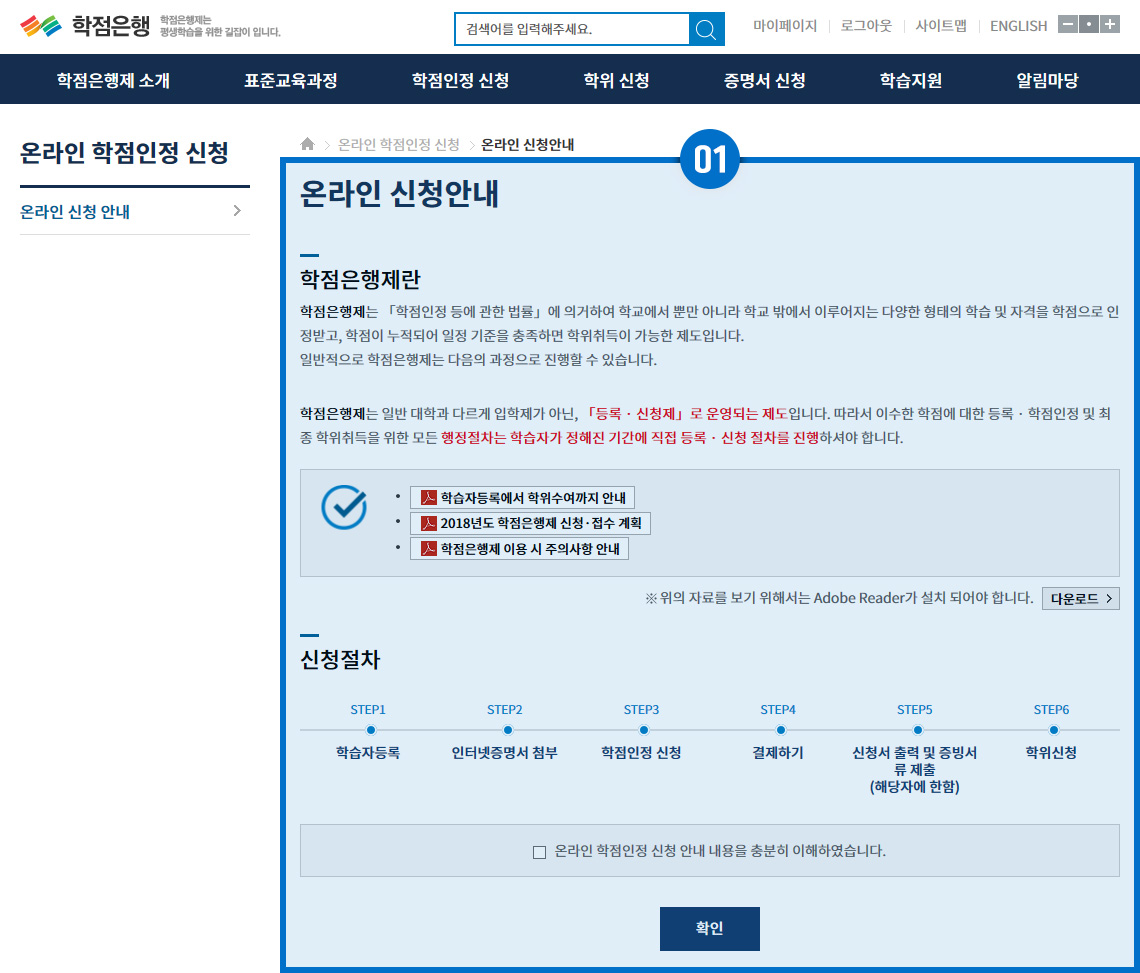
Task: Switch site language to ENGLISH
Action: tap(1018, 26)
